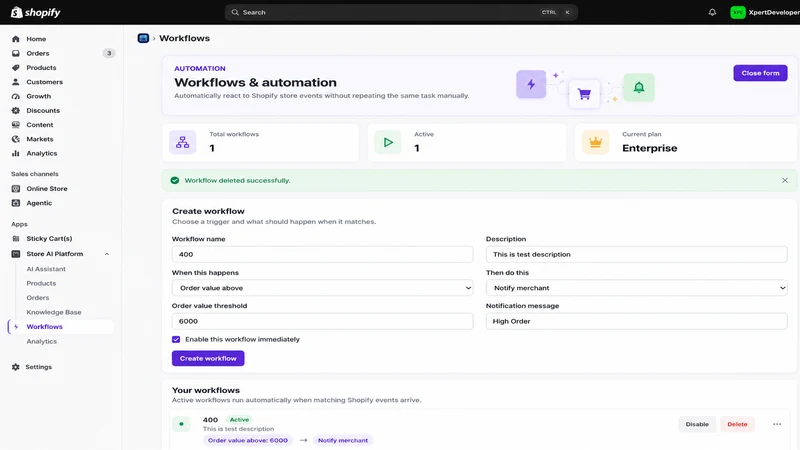
Task: Click the Active badge on workflow 400
Action: tap(239, 419)
